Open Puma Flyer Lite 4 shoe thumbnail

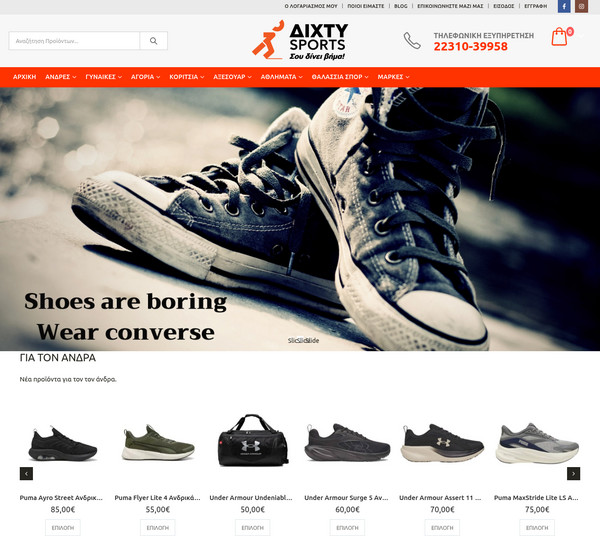158,442
